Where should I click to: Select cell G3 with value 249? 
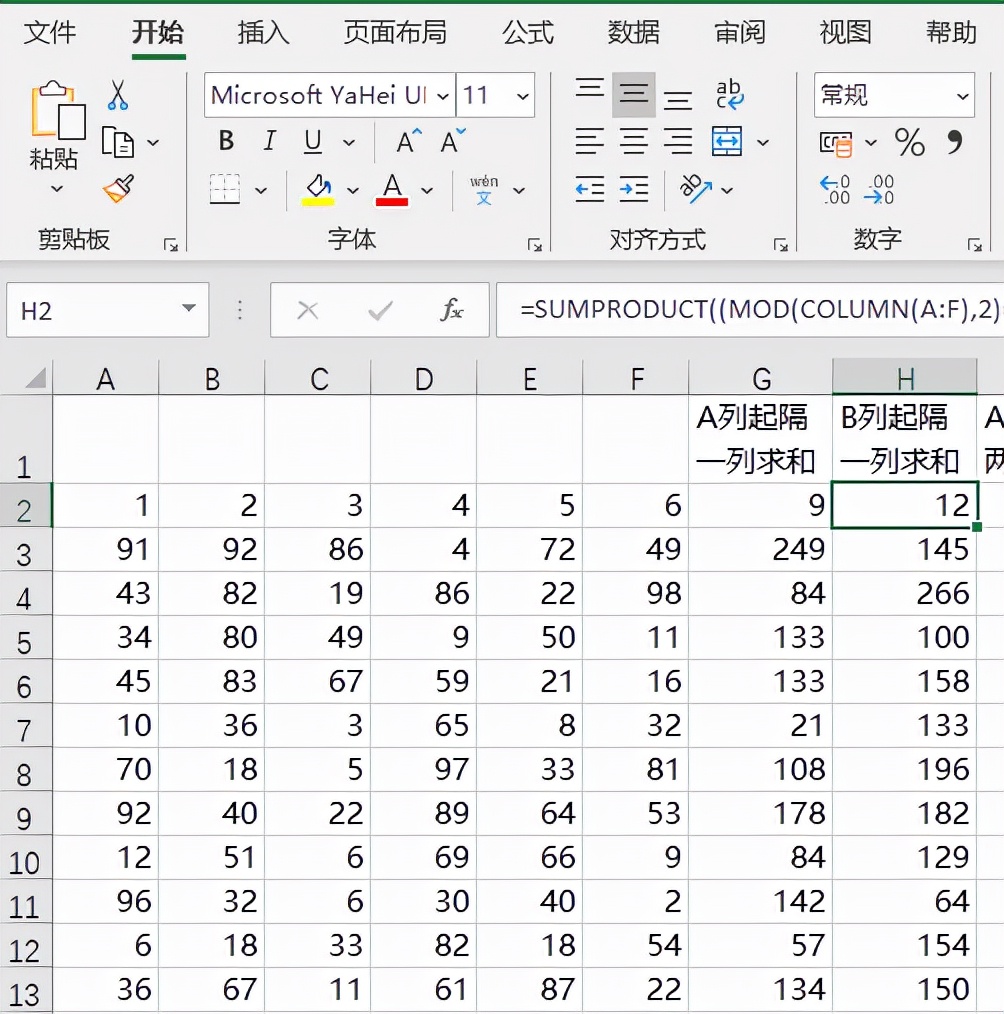(x=761, y=550)
